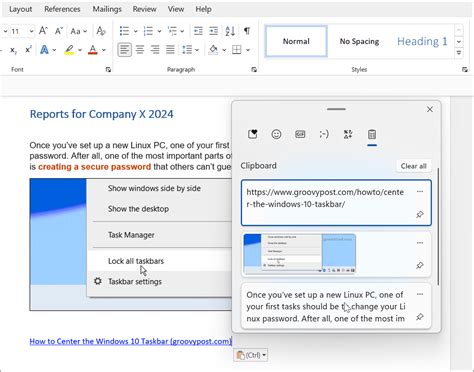Click Clear all in Clipboard panel
Image resolution: width=474 pixels, height=372 pixels.
point(413,166)
